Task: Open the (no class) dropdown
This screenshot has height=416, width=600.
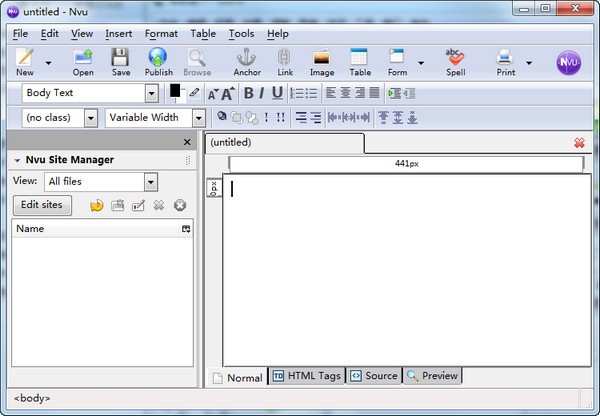Action: pyautogui.click(x=91, y=118)
